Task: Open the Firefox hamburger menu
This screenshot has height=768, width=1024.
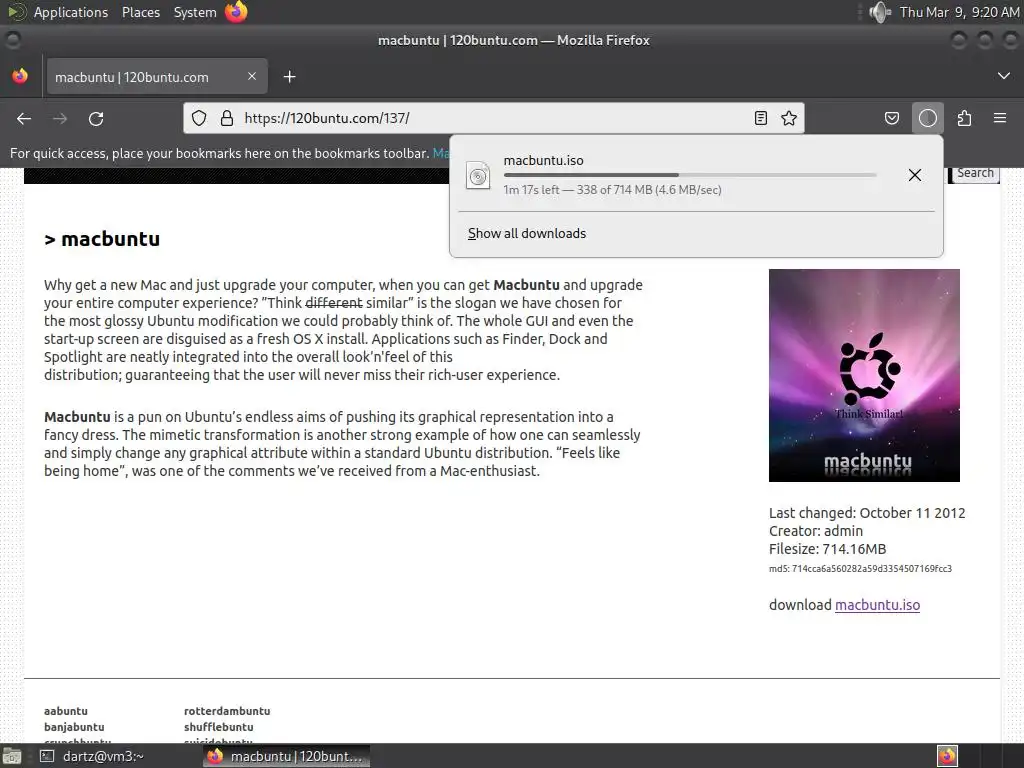Action: pyautogui.click(x=1000, y=118)
